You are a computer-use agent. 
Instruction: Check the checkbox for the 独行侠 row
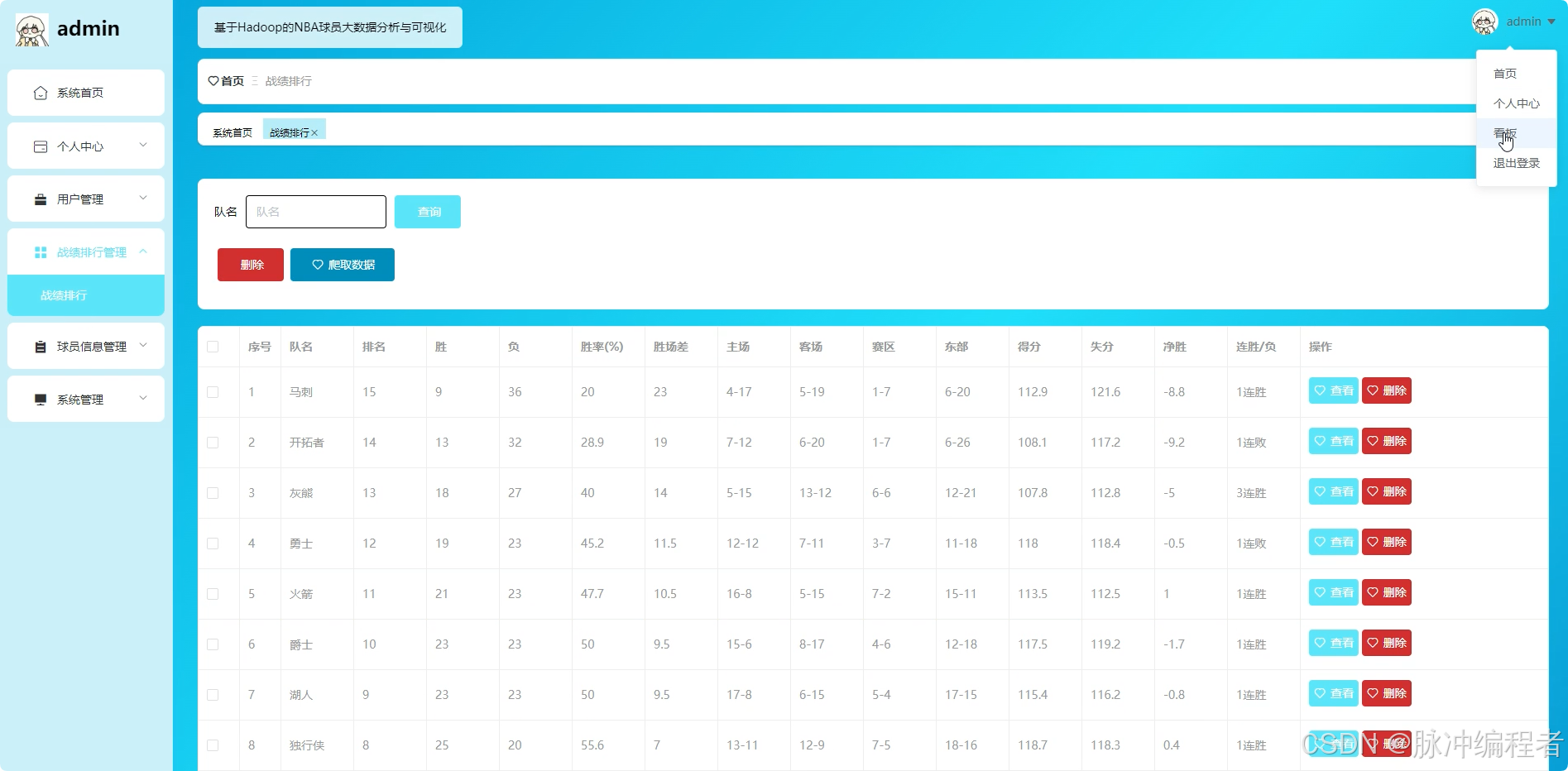coord(213,745)
